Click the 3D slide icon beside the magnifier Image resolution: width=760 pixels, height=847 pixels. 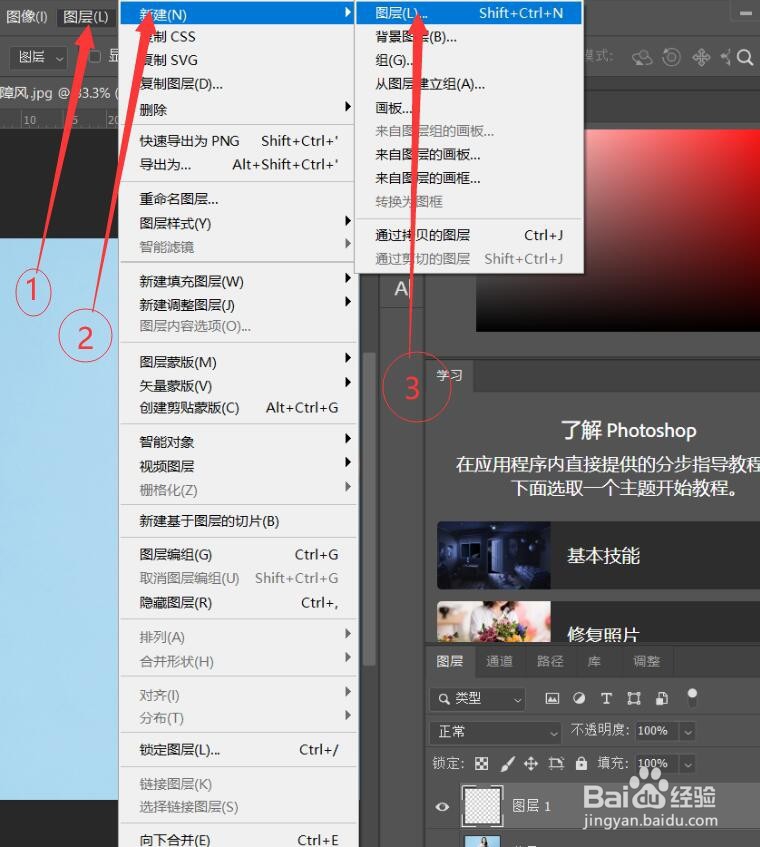click(727, 57)
